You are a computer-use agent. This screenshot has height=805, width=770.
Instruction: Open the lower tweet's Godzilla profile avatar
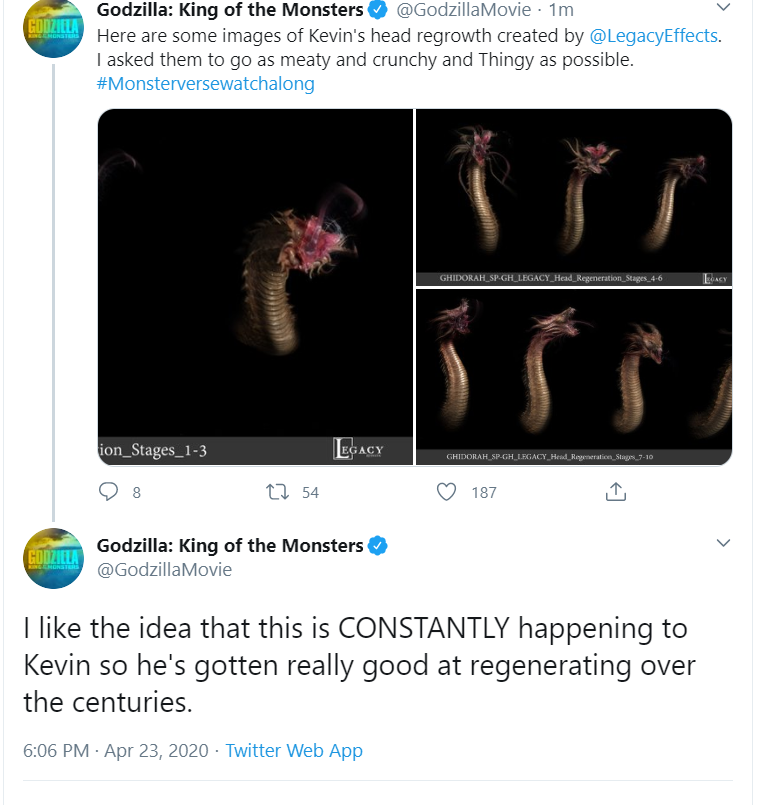(53, 558)
